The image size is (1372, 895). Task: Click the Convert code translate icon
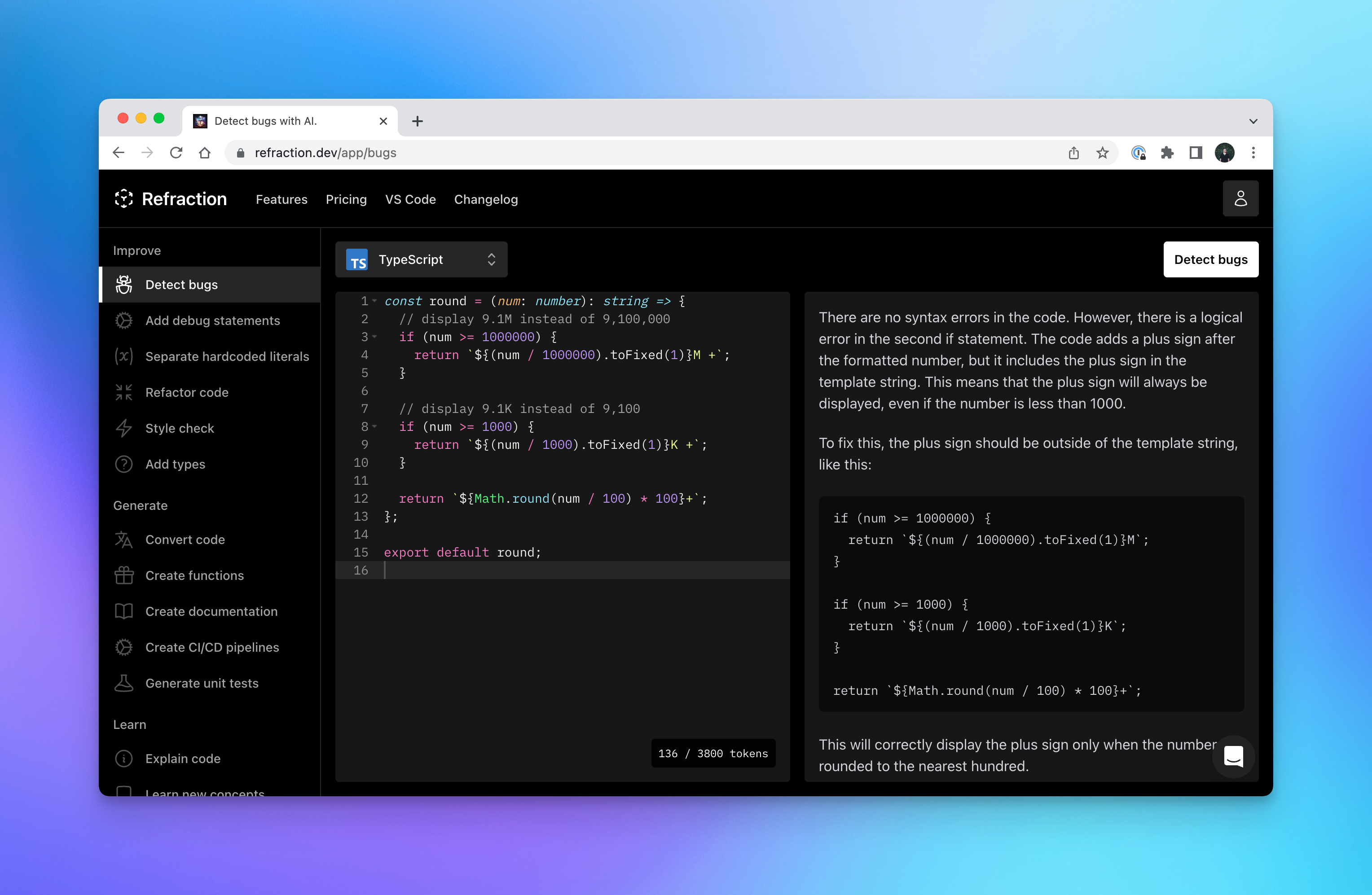click(124, 540)
